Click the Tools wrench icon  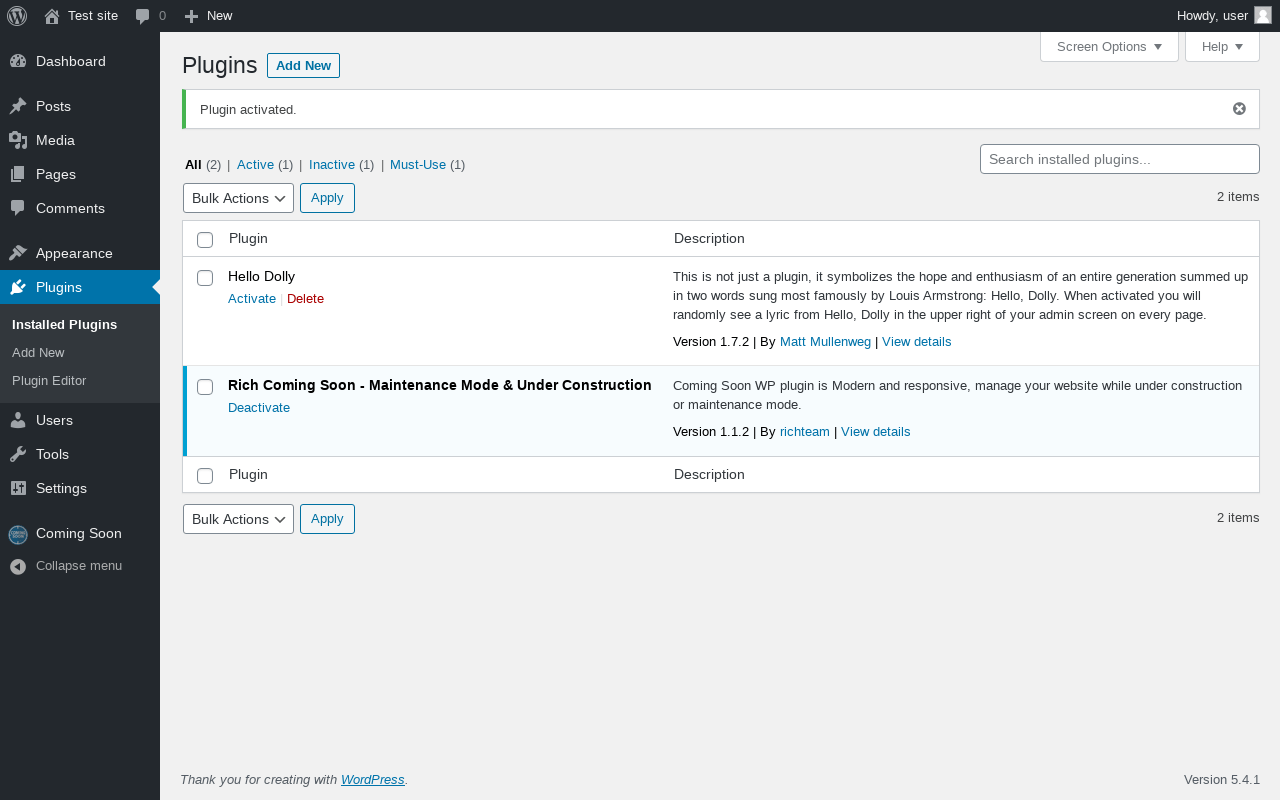tap(18, 454)
